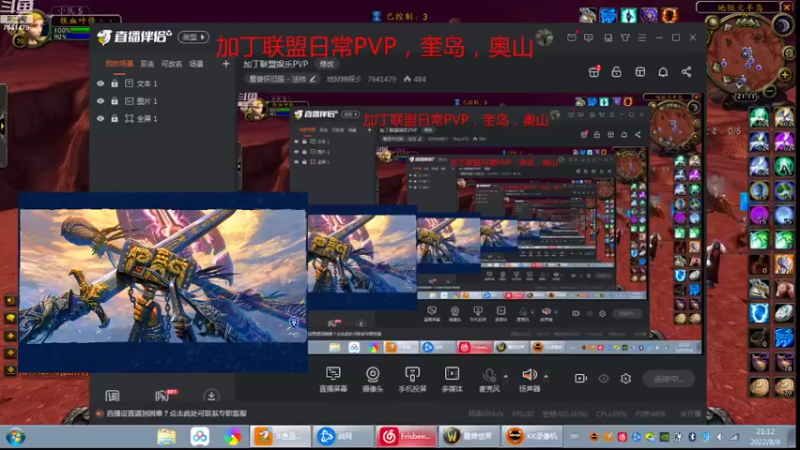This screenshot has height=450, width=800.
Task: Click the share icon
Action: (686, 72)
